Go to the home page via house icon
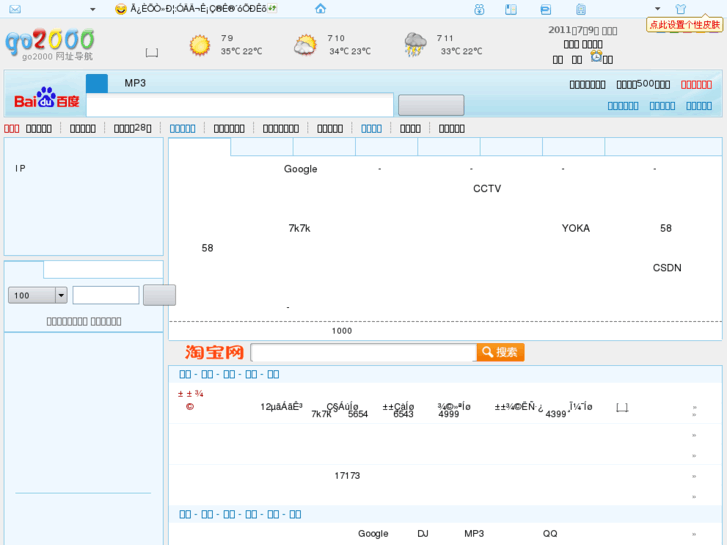The image size is (727, 545). pyautogui.click(x=320, y=8)
